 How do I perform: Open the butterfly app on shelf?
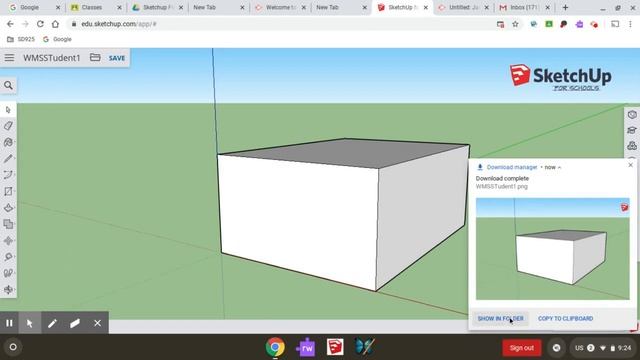point(364,347)
